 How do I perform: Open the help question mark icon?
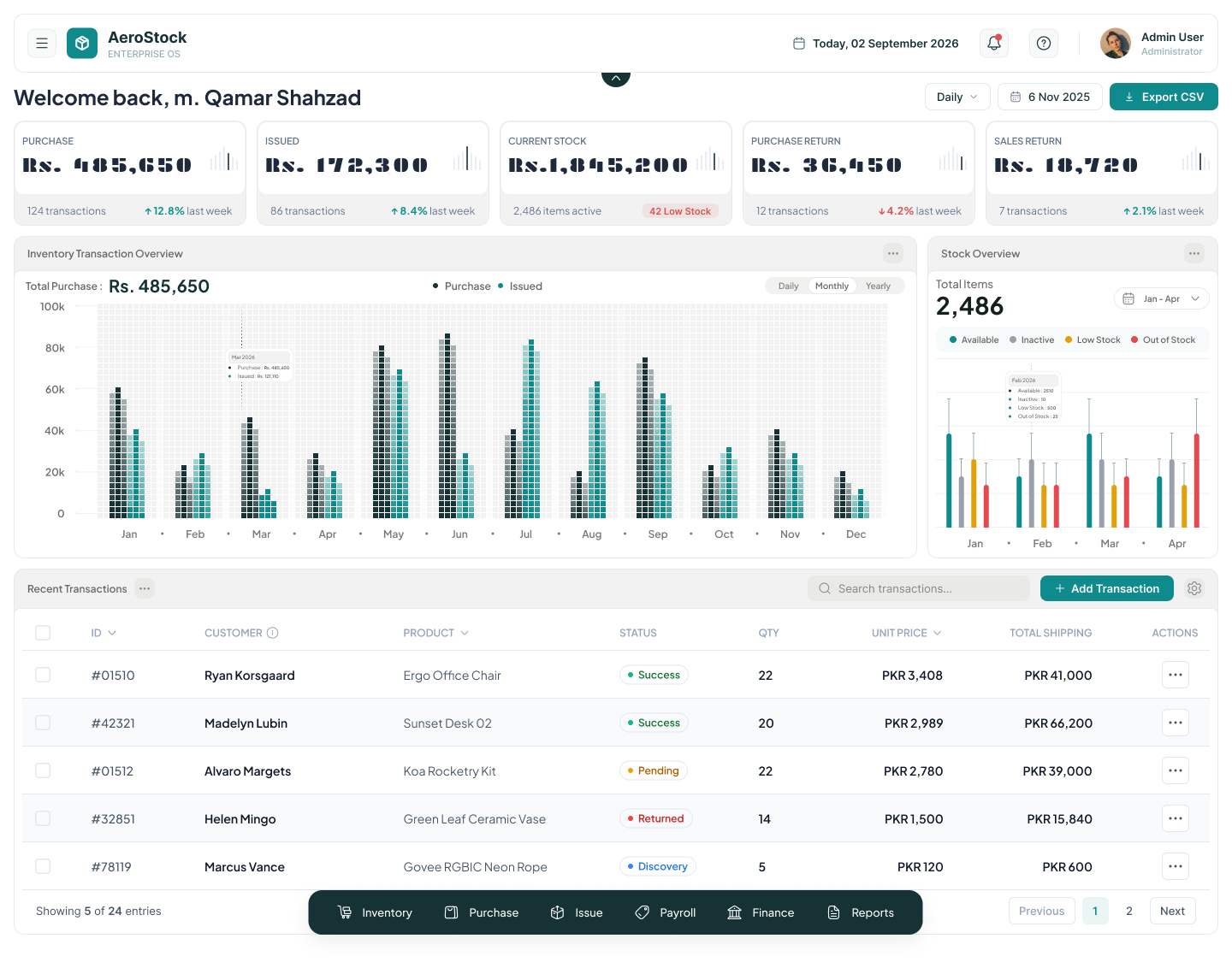[x=1044, y=43]
